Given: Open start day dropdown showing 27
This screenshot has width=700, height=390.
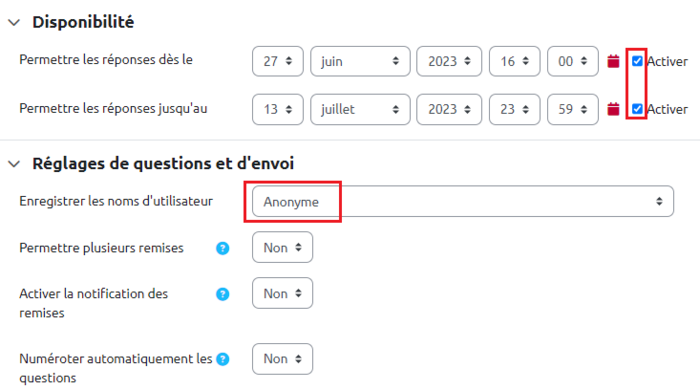Looking at the screenshot, I should tap(278, 61).
